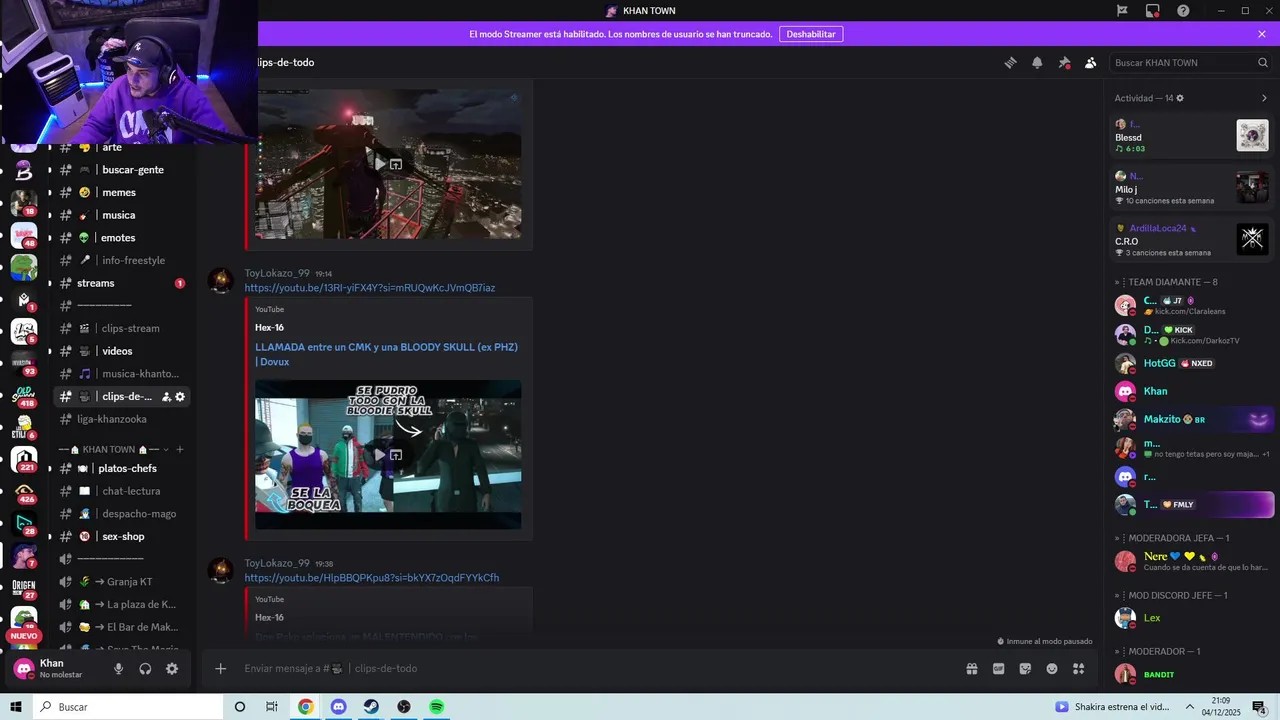Viewport: 1280px width, 720px height.
Task: Open the platos-chefs channel
Action: (121, 468)
